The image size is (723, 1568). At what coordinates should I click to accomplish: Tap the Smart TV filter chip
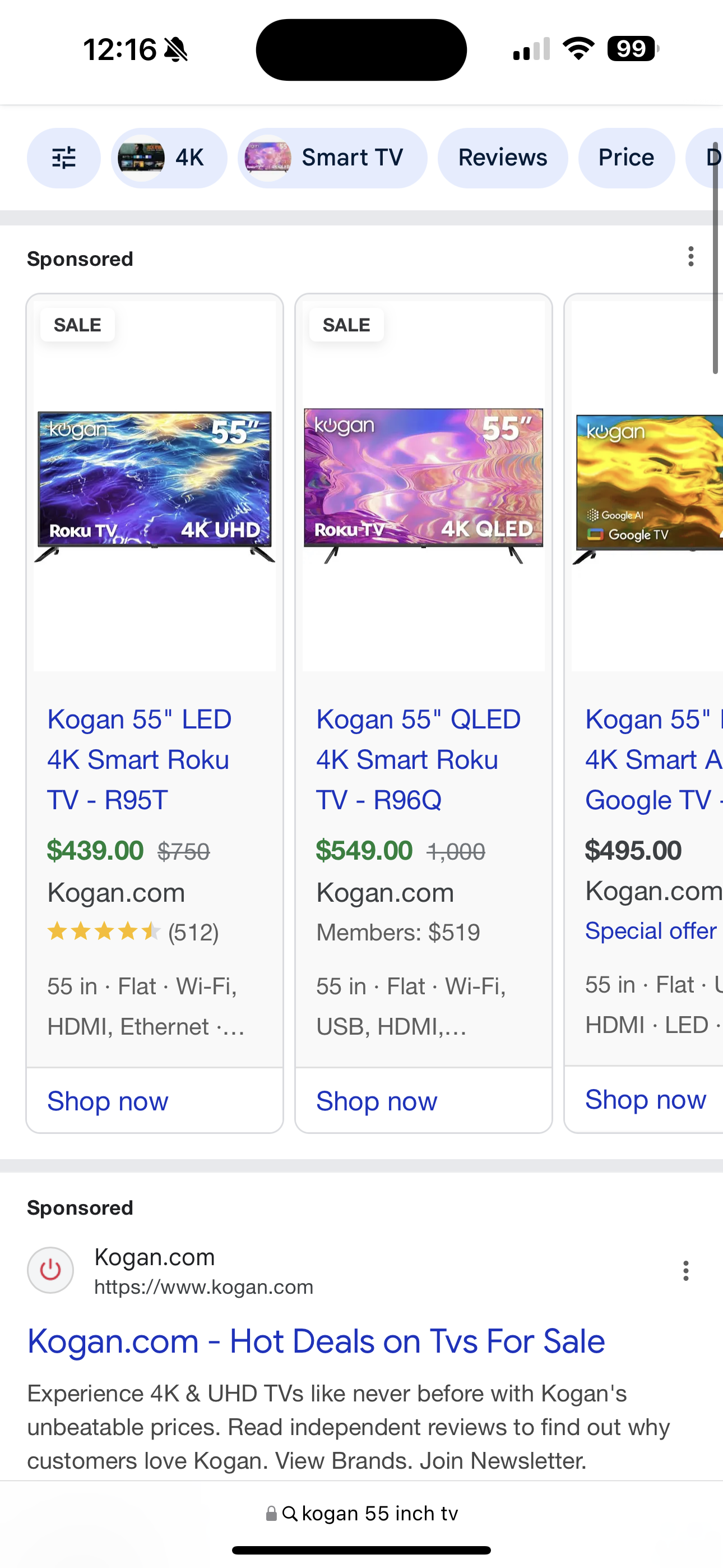(x=332, y=158)
